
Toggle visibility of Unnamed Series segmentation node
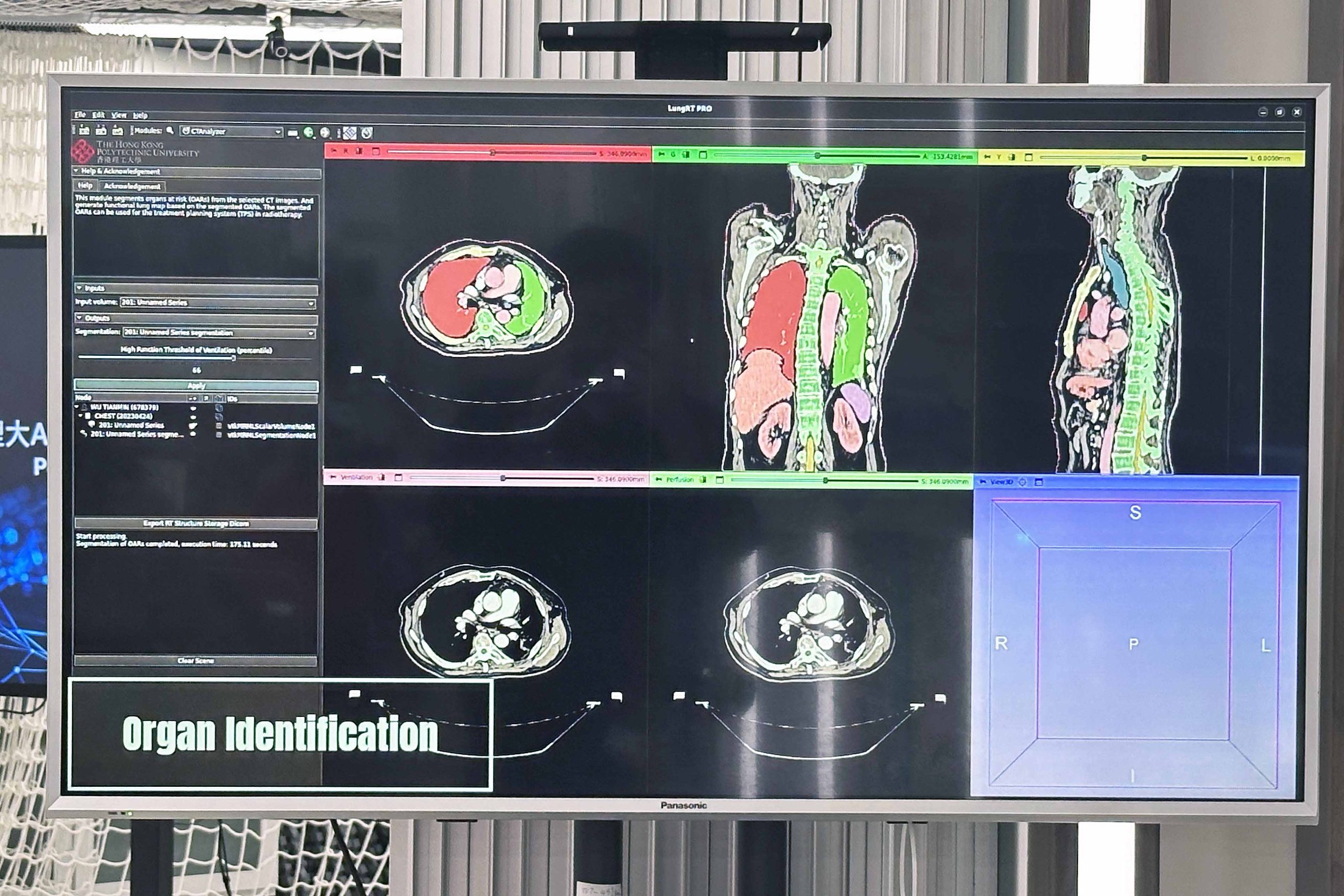pos(193,434)
